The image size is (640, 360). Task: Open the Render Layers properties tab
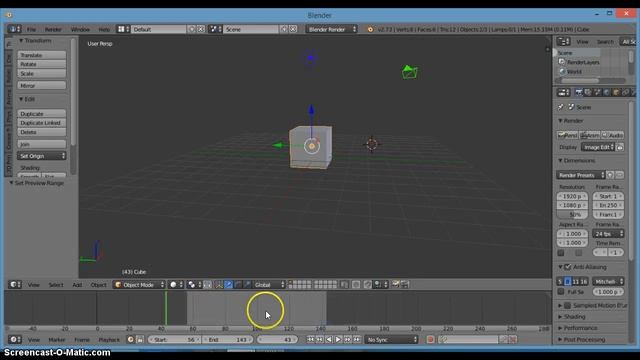[588, 93]
